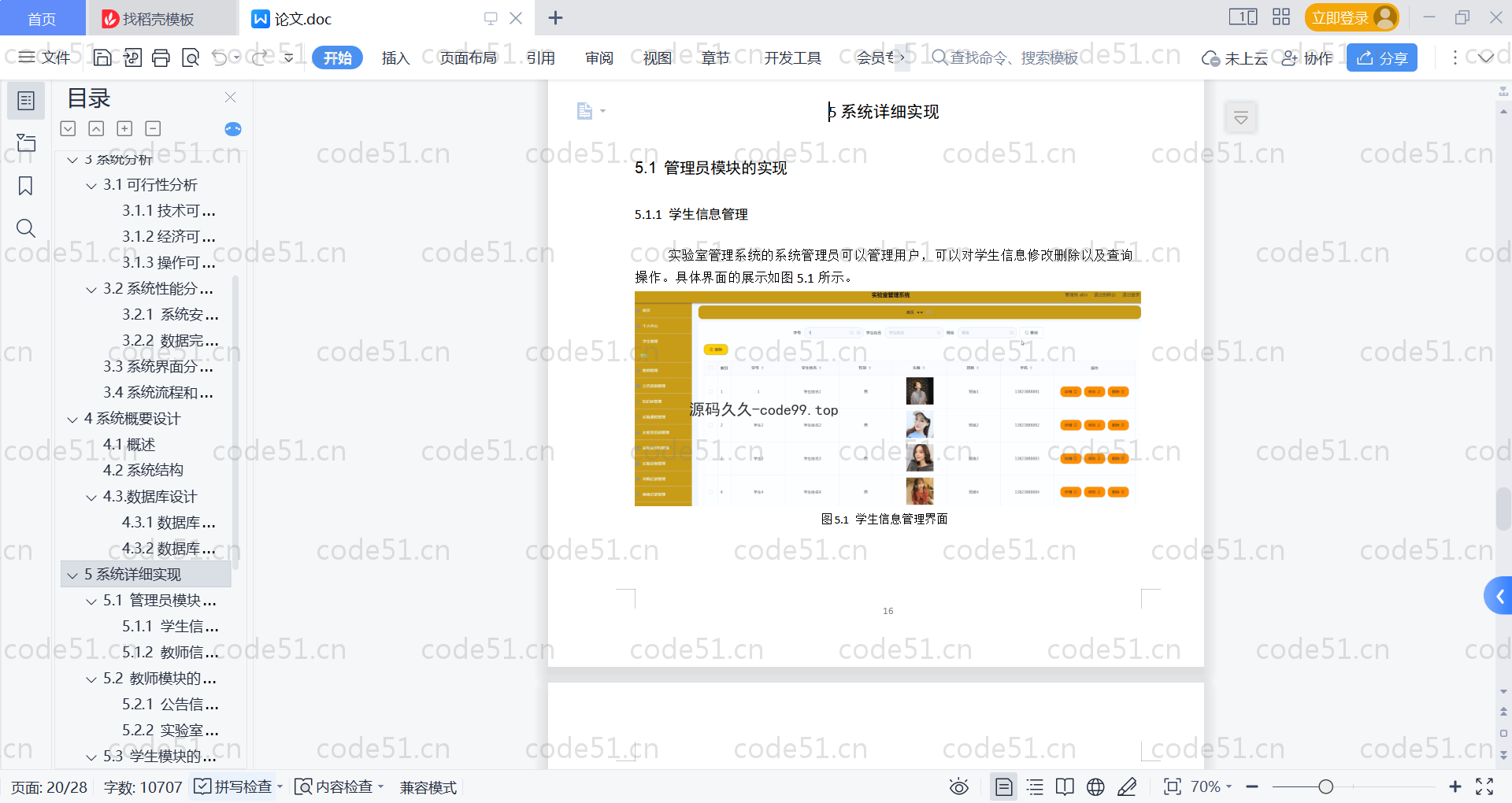Open the outline panel icon in left sidebar

tap(26, 101)
